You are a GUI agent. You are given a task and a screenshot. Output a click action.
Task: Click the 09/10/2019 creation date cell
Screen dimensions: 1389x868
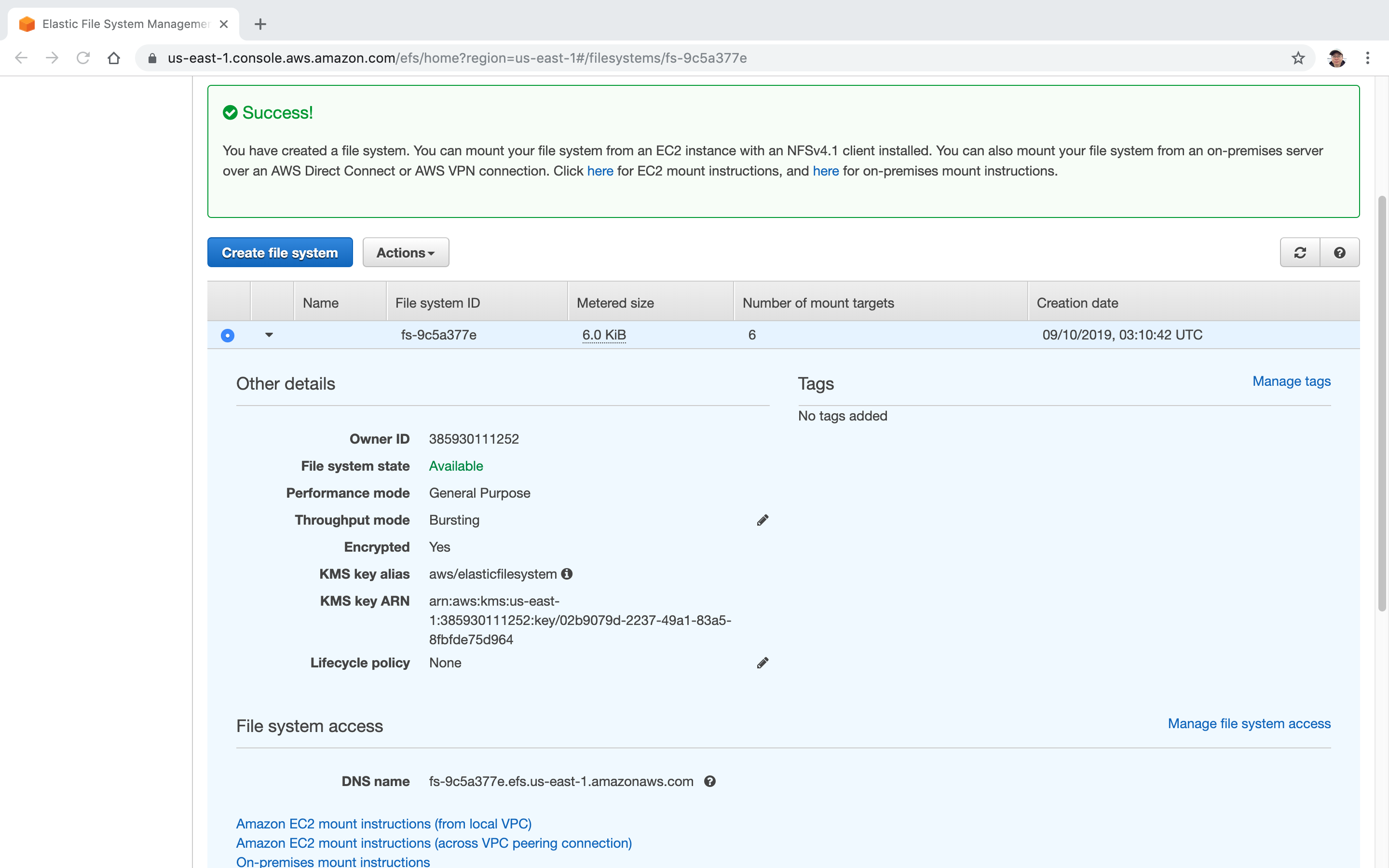coord(1122,335)
